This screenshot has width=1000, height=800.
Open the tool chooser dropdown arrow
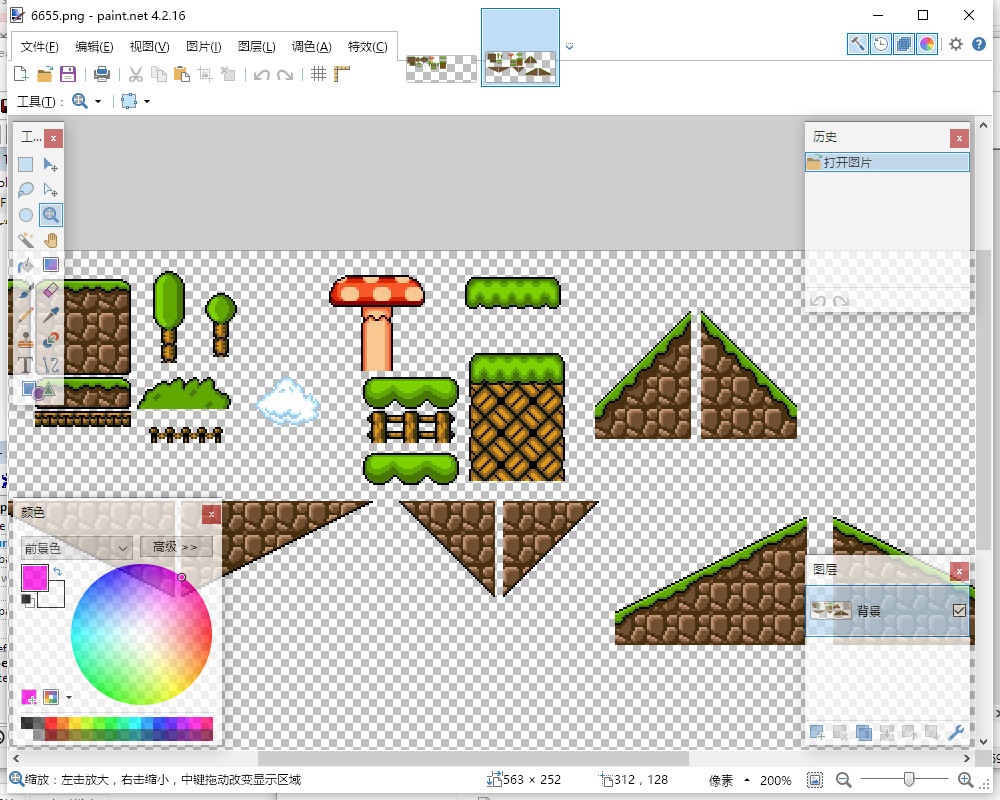pyautogui.click(x=98, y=101)
